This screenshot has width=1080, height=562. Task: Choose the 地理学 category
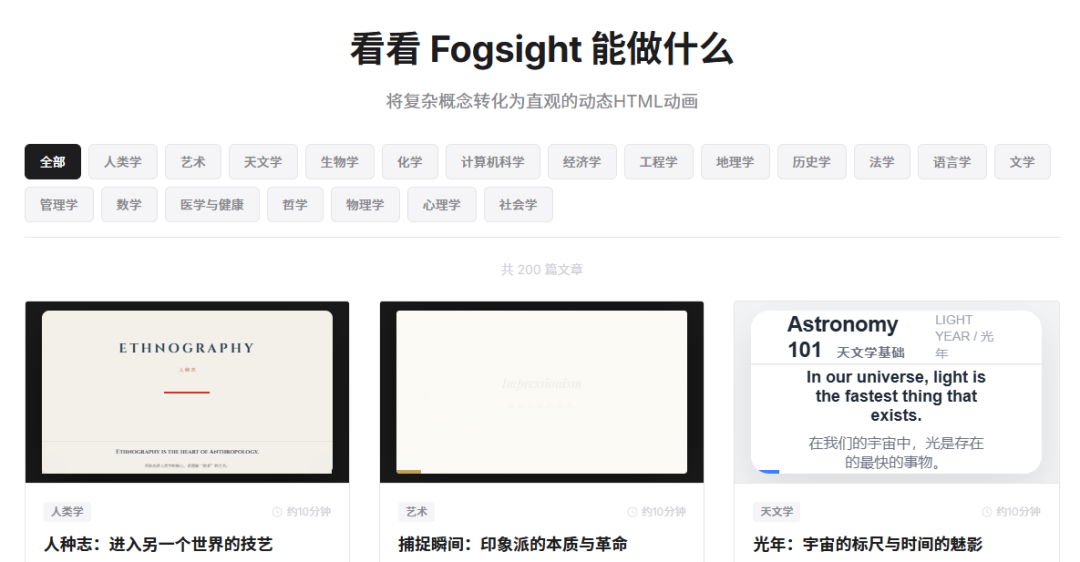click(x=735, y=162)
